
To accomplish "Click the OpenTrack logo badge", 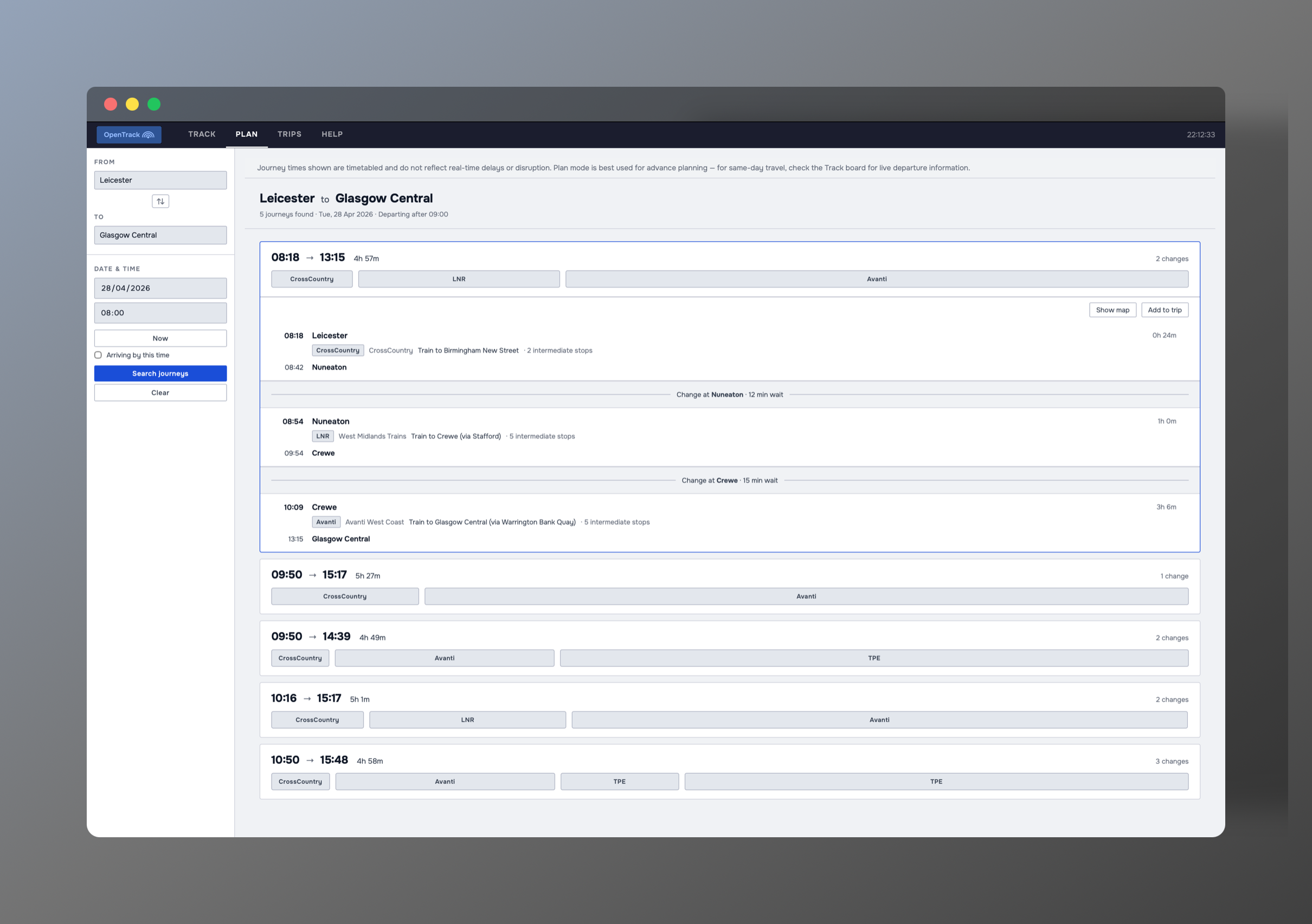I will 128,135.
